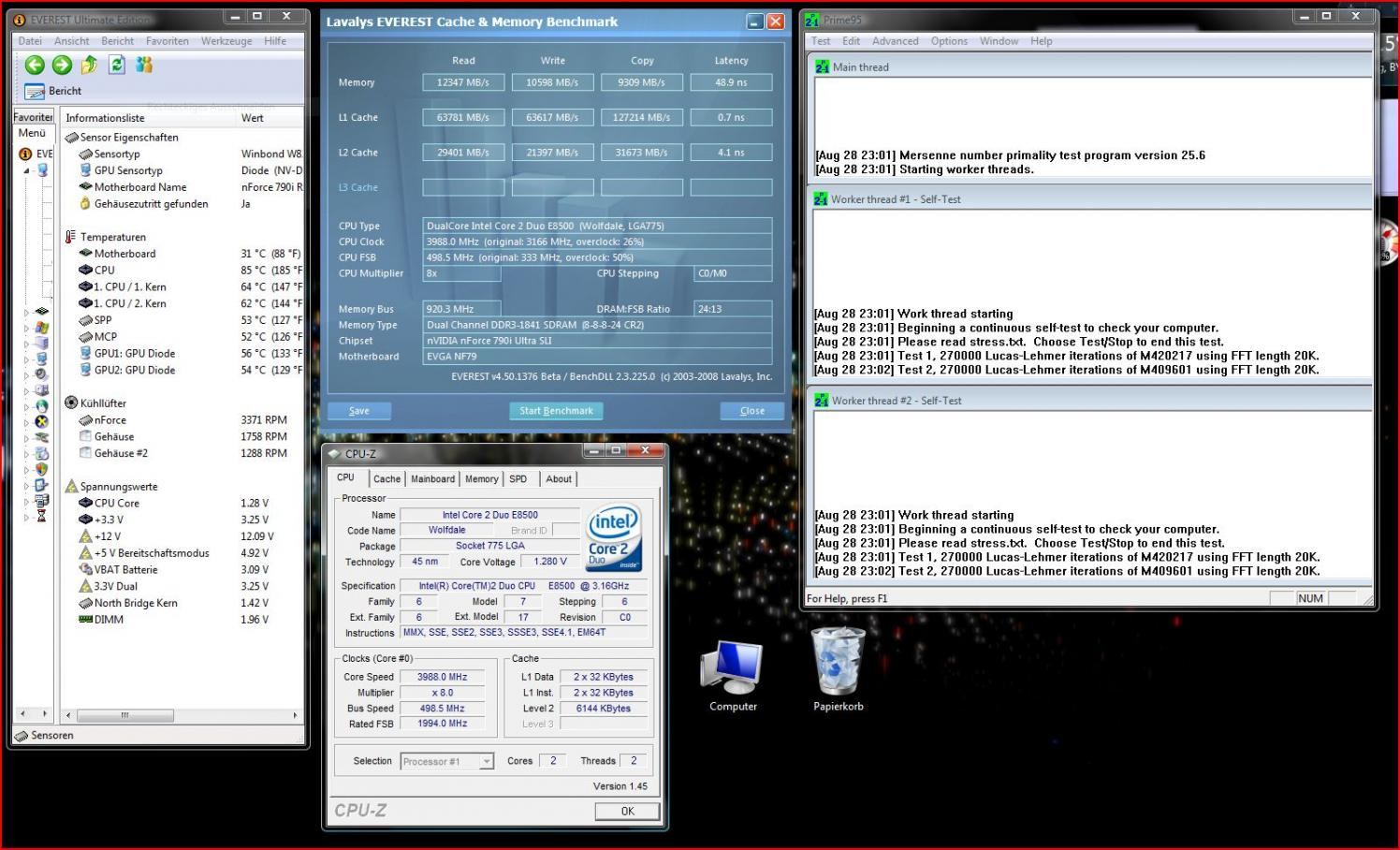Click the folder up-level icon in toolbar
1400x850 pixels.
click(x=89, y=65)
